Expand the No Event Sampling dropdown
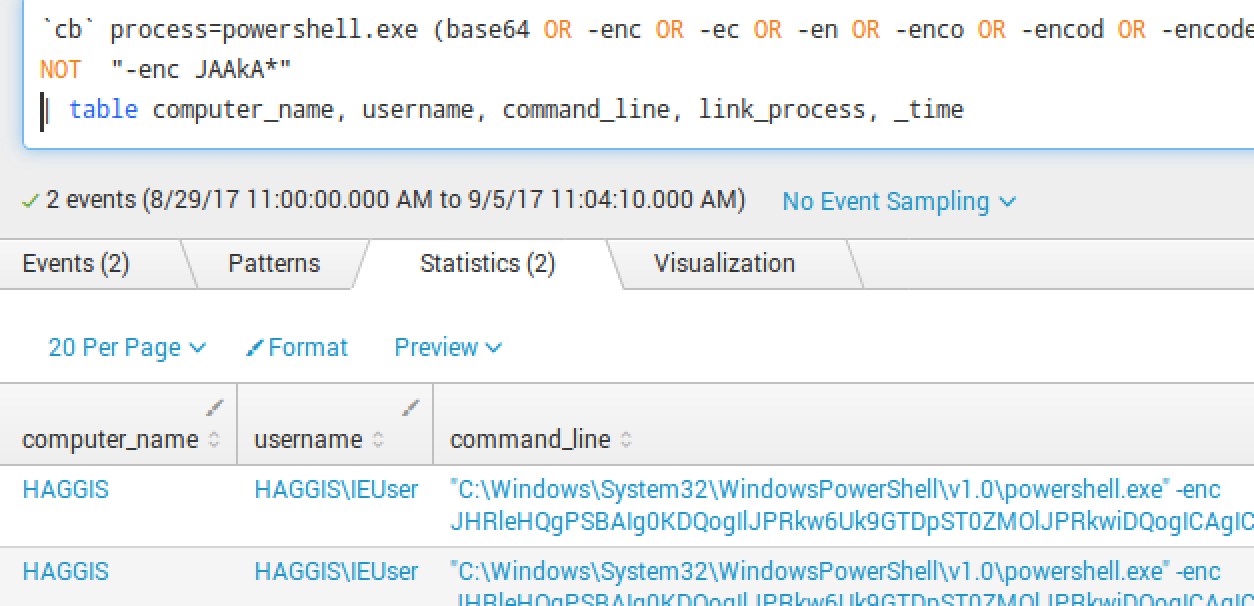Image resolution: width=1254 pixels, height=606 pixels. (x=898, y=201)
